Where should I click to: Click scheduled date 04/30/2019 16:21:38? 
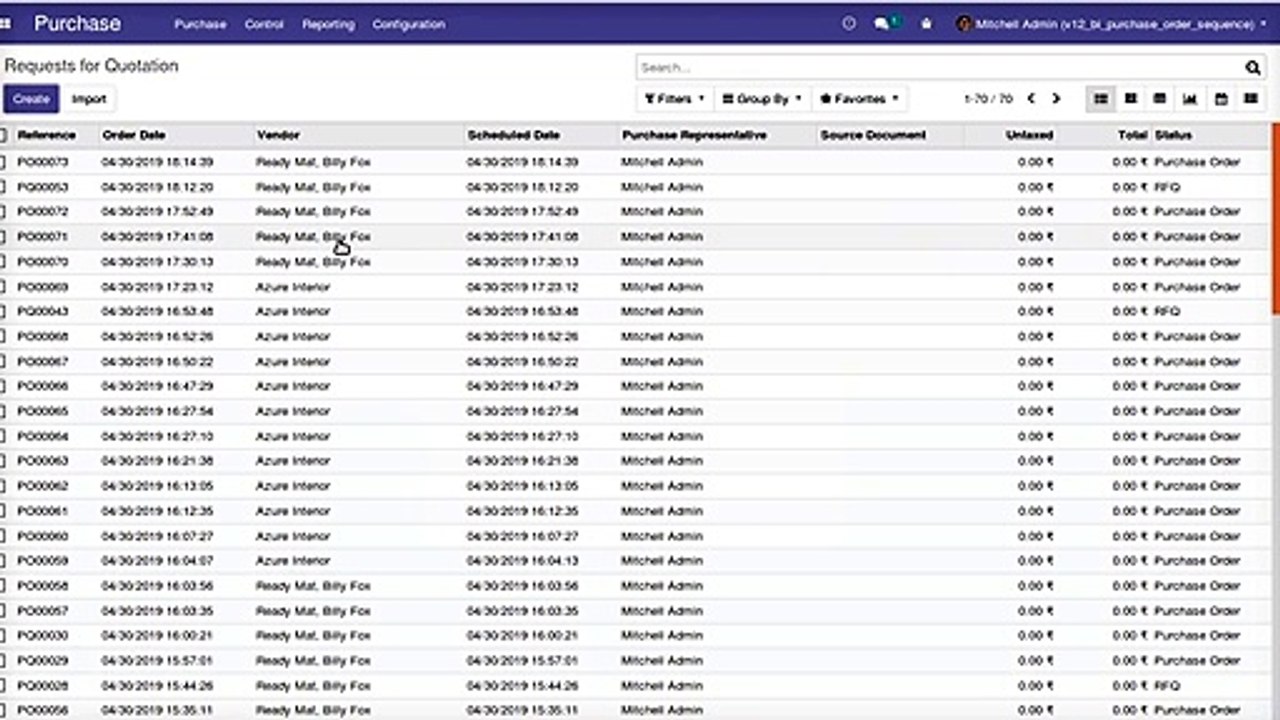(522, 461)
